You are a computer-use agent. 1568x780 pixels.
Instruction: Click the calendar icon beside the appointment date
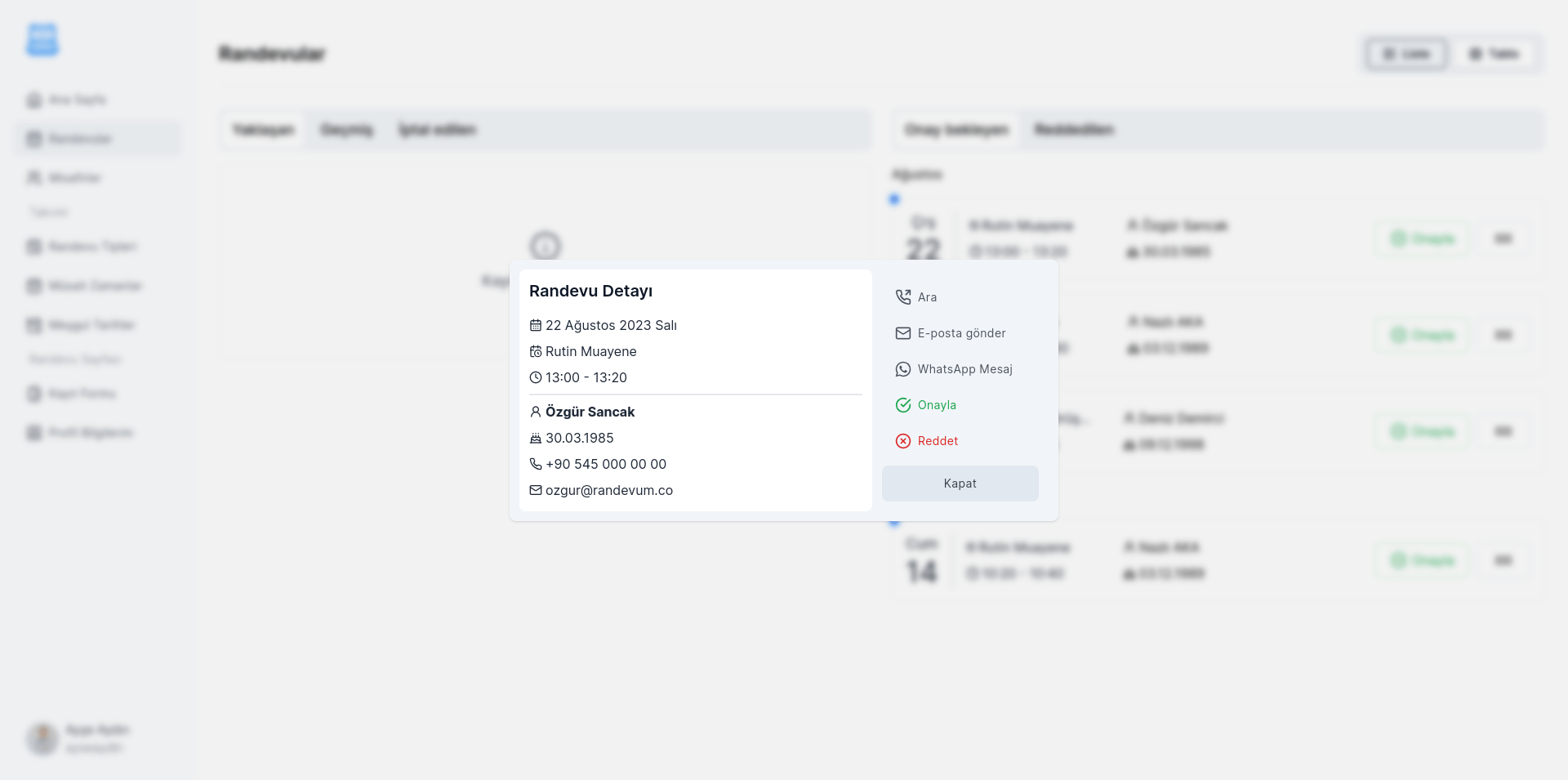click(x=535, y=325)
